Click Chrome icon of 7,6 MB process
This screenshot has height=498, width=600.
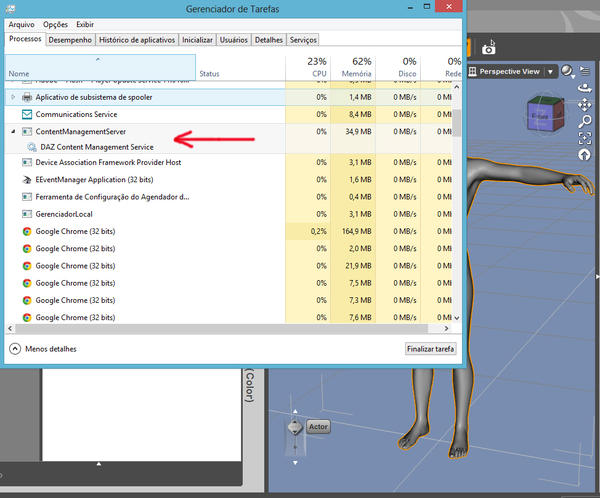point(27,317)
